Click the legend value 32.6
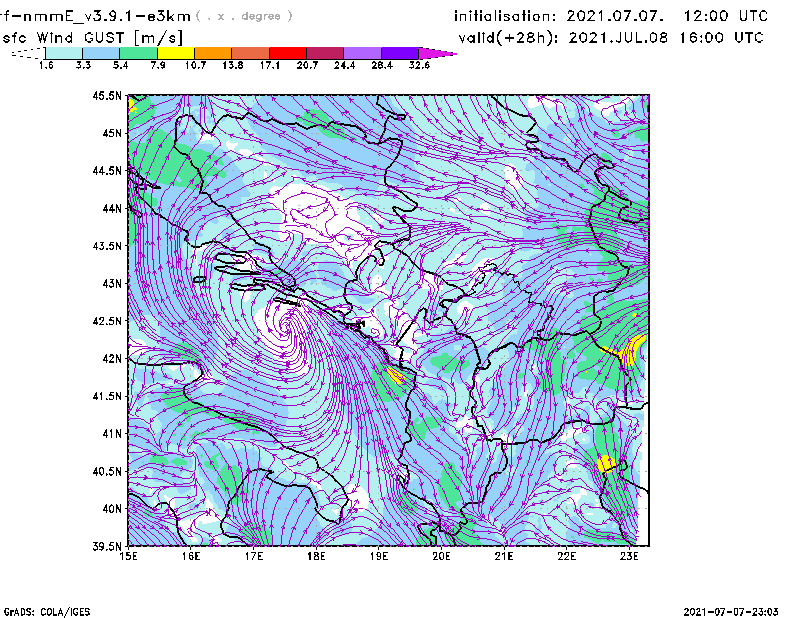The height and width of the screenshot is (618, 800). pos(419,65)
